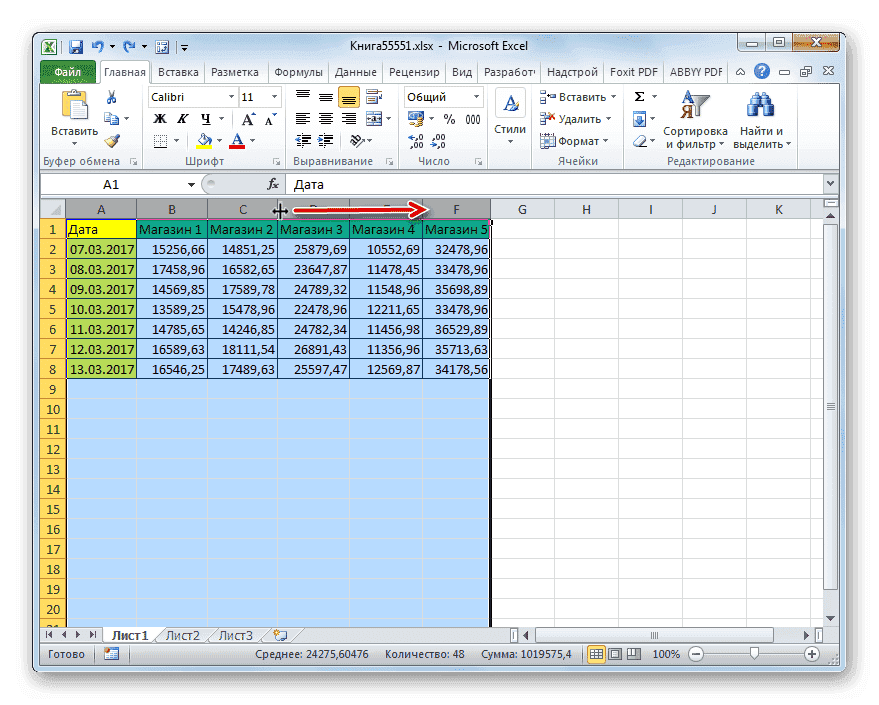Image resolution: width=879 pixels, height=705 pixels.
Task: Click the Cut (scissors) icon
Action: tap(110, 97)
